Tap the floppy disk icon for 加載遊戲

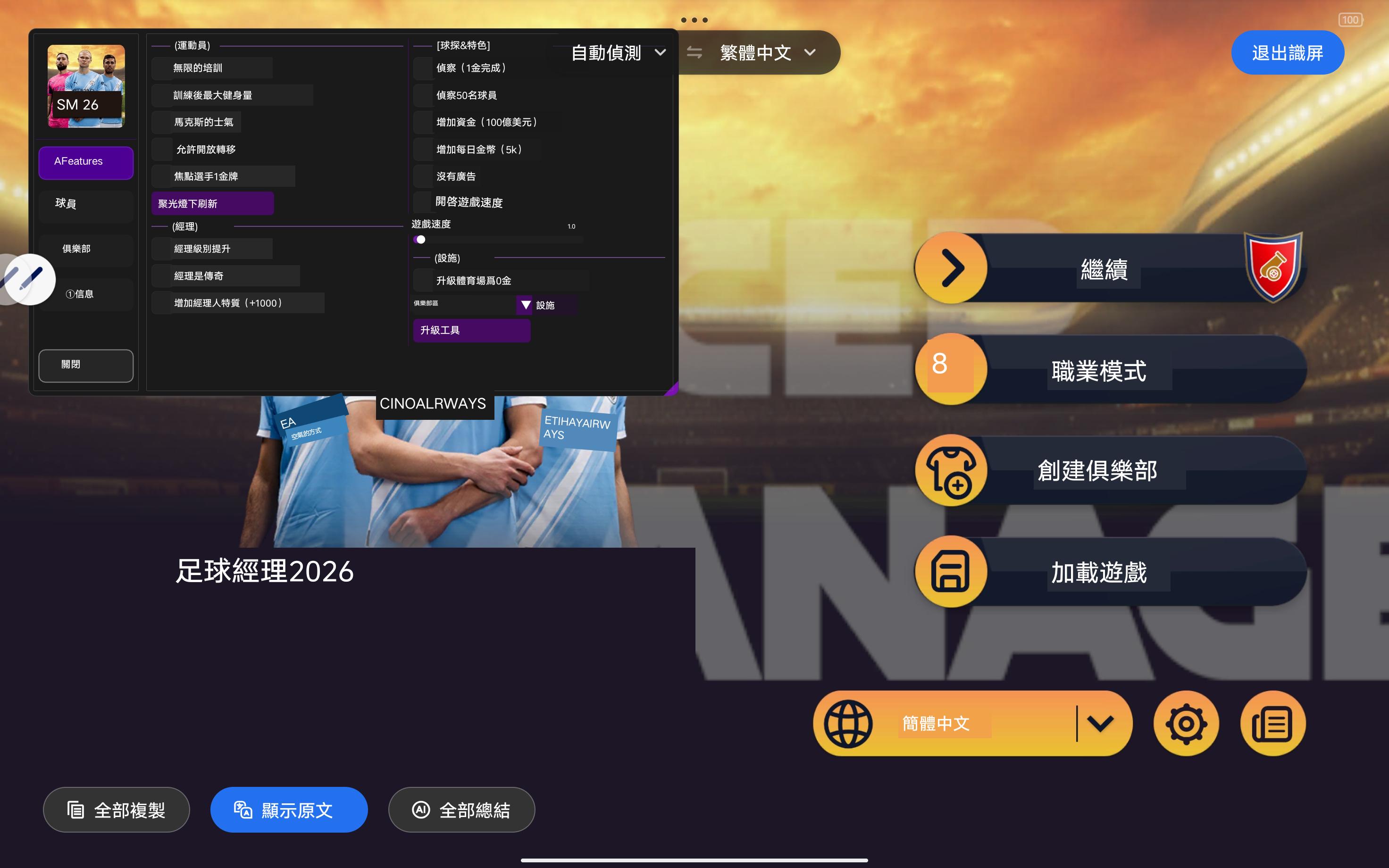(x=951, y=571)
